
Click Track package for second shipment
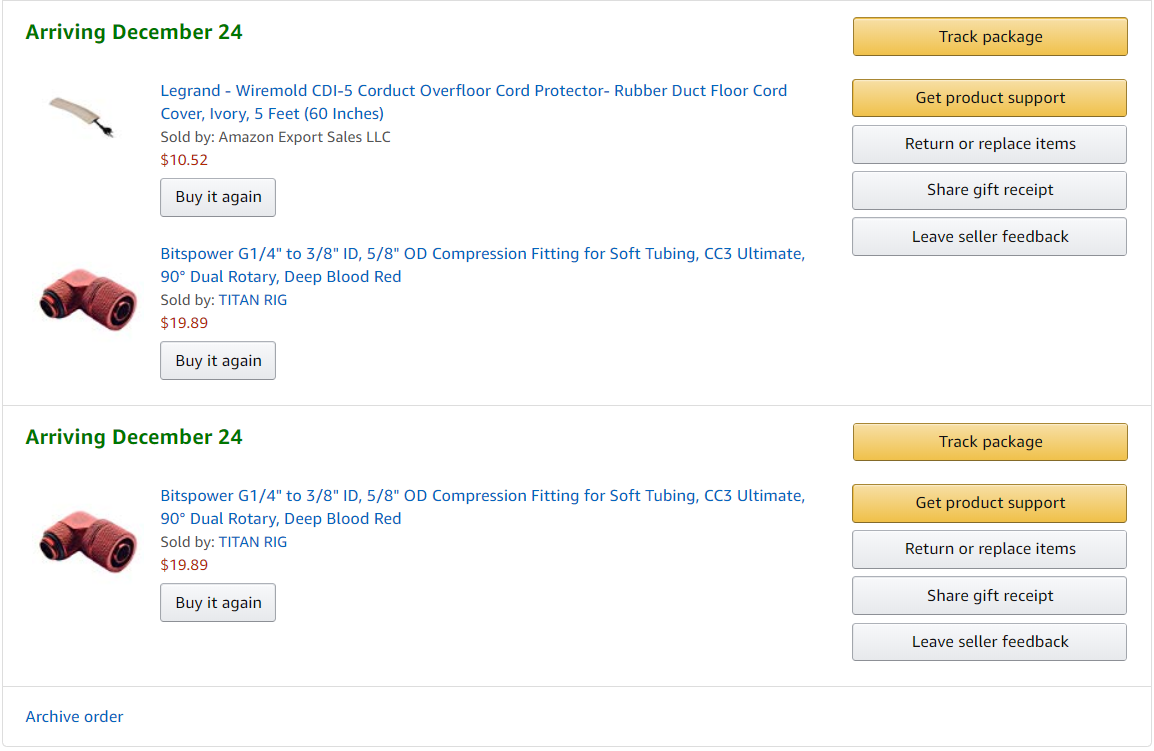pyautogui.click(x=990, y=442)
